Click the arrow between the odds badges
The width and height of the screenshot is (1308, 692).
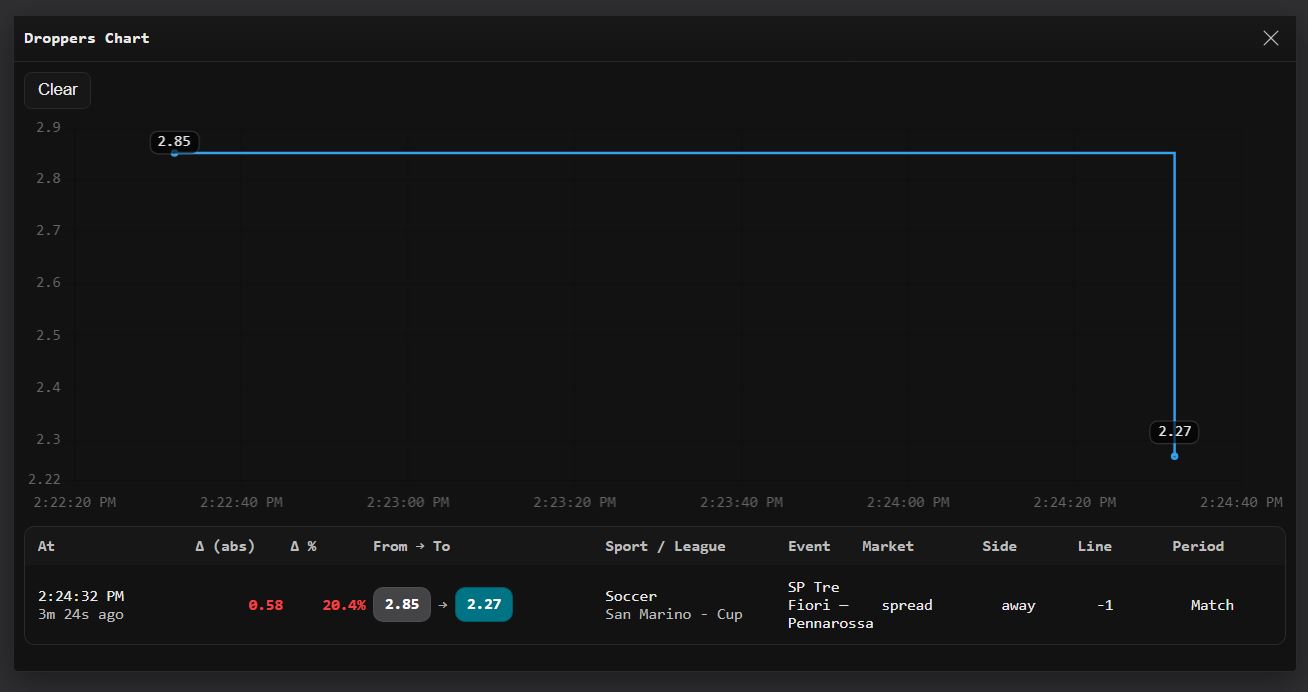tap(440, 604)
